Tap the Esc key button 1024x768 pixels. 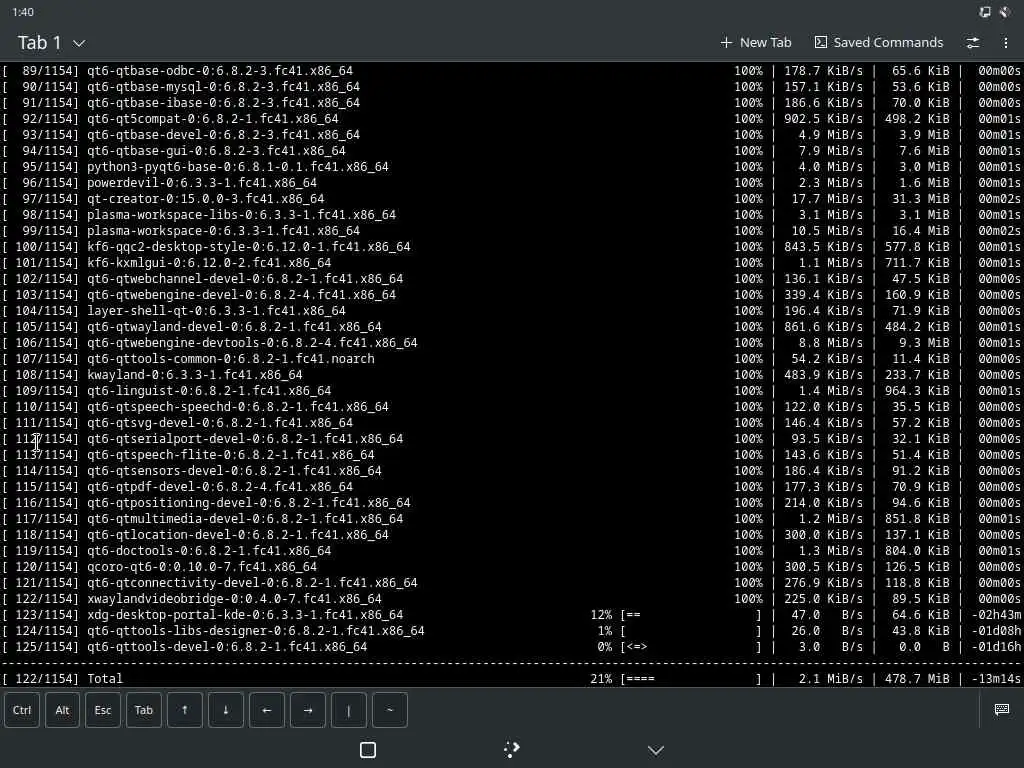[103, 710]
